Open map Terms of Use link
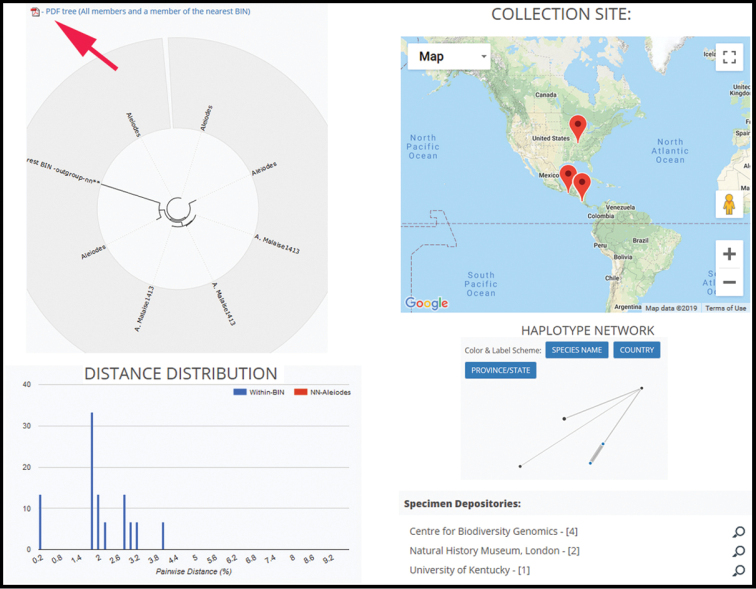 (725, 308)
